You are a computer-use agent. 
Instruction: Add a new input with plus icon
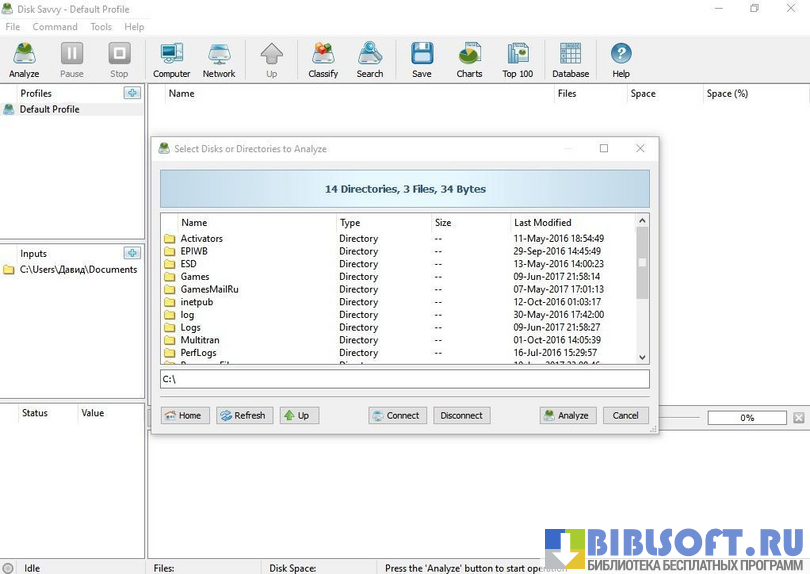132,253
